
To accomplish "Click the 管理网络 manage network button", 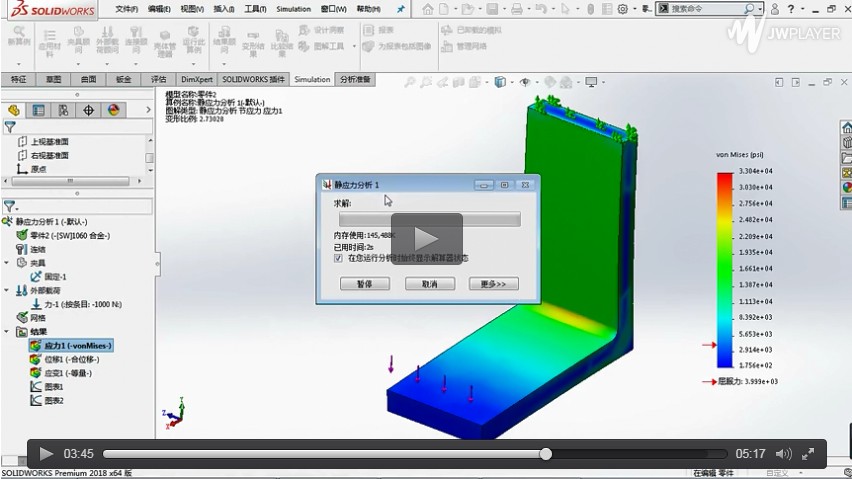I will pos(464,46).
